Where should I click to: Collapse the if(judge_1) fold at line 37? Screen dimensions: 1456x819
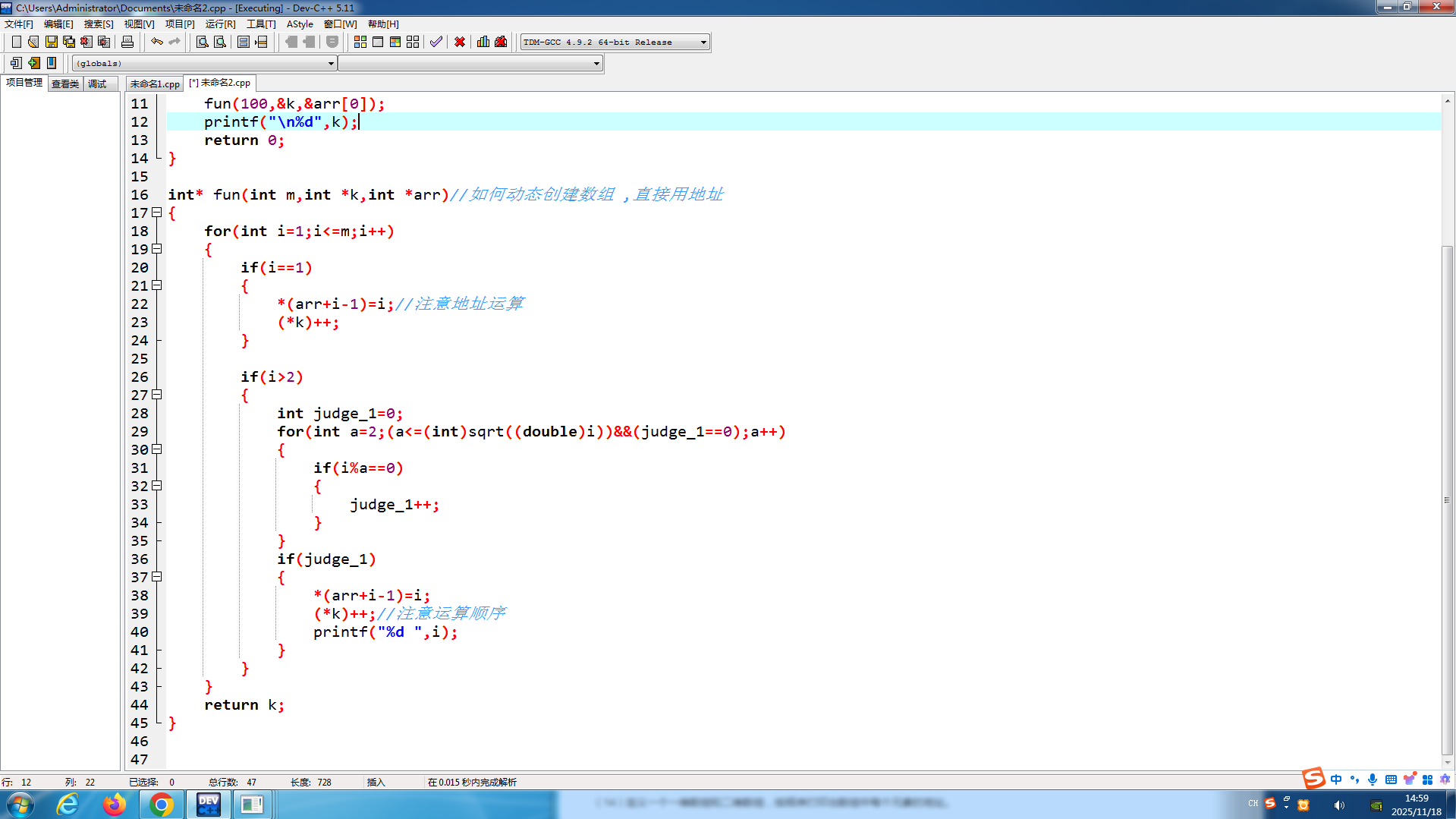pyautogui.click(x=157, y=577)
